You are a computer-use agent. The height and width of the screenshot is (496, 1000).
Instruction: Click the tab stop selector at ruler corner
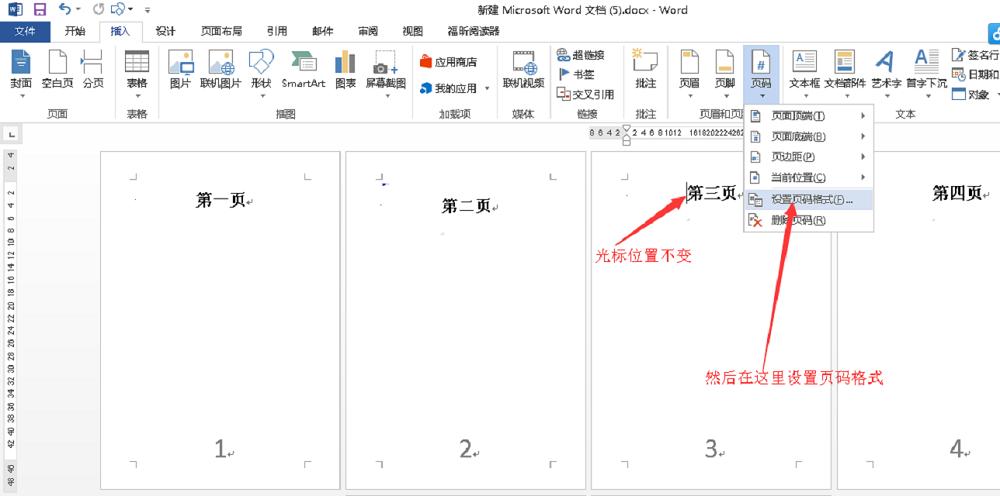pos(11,135)
